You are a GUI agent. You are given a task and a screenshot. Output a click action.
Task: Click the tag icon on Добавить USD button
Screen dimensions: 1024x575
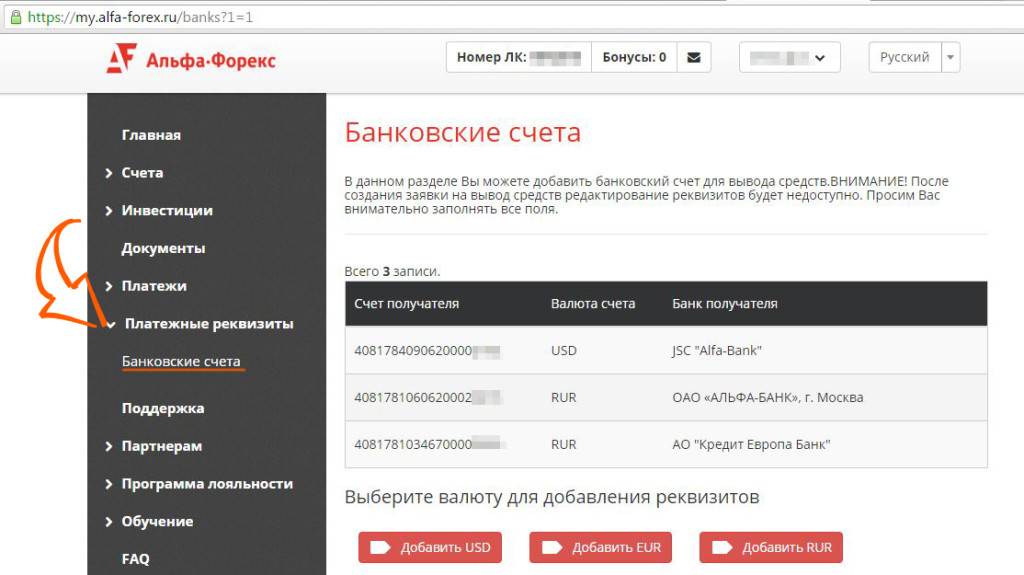click(x=380, y=548)
